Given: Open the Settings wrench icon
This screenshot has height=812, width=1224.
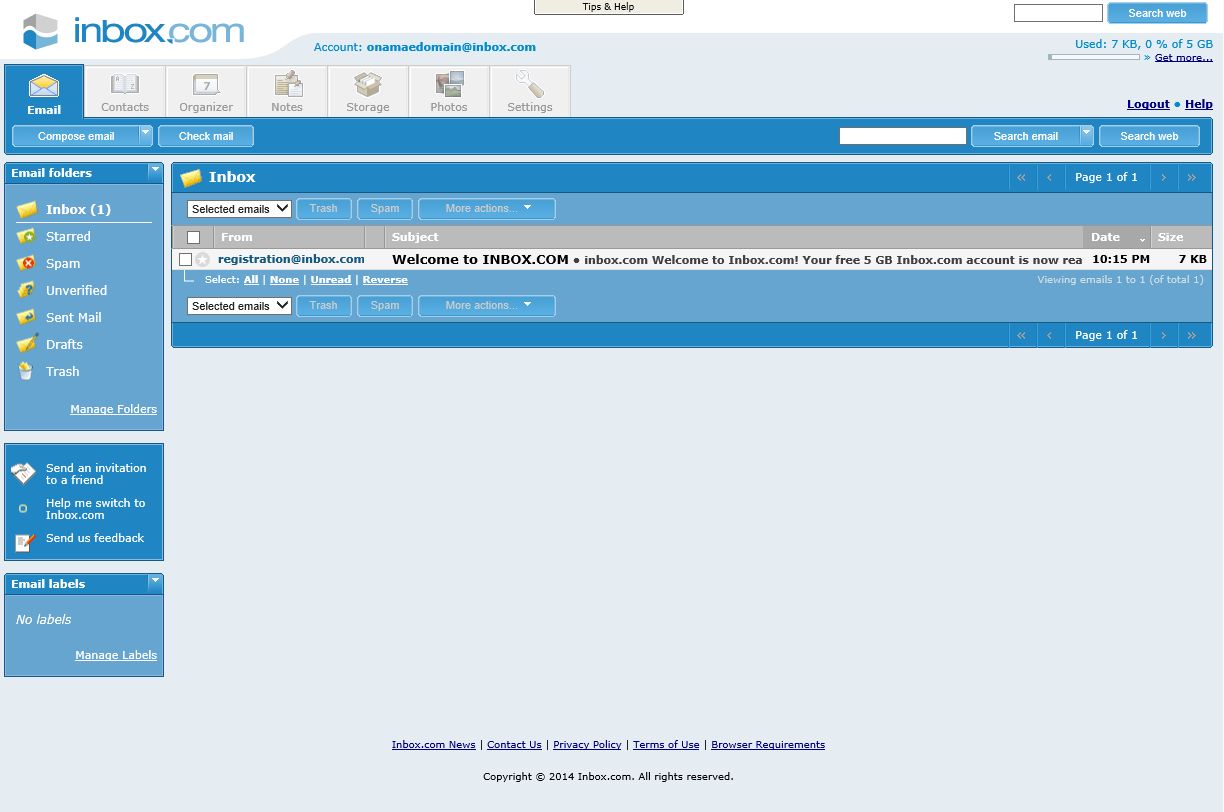Looking at the screenshot, I should 530,84.
